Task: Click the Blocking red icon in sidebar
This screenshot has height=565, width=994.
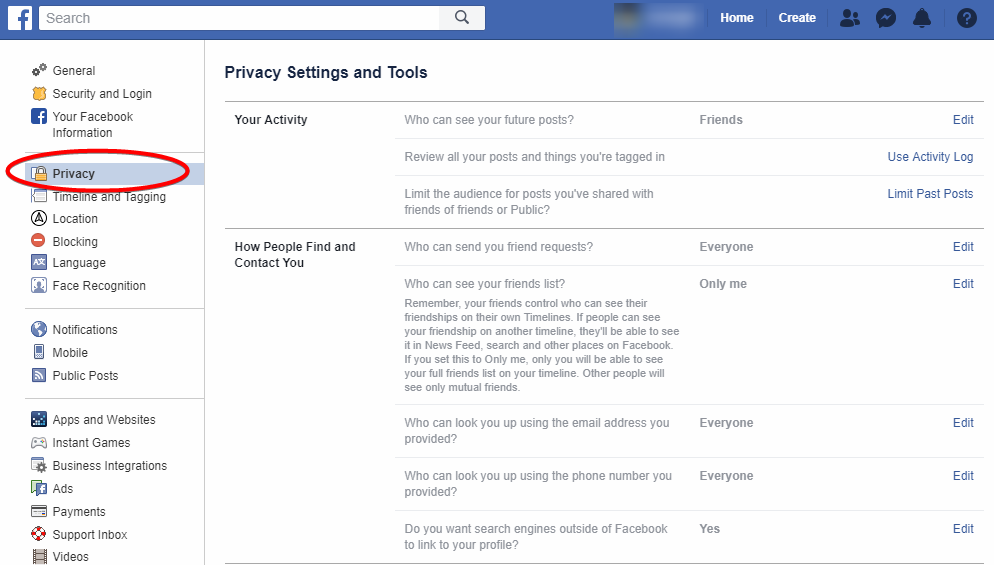Action: 39,241
